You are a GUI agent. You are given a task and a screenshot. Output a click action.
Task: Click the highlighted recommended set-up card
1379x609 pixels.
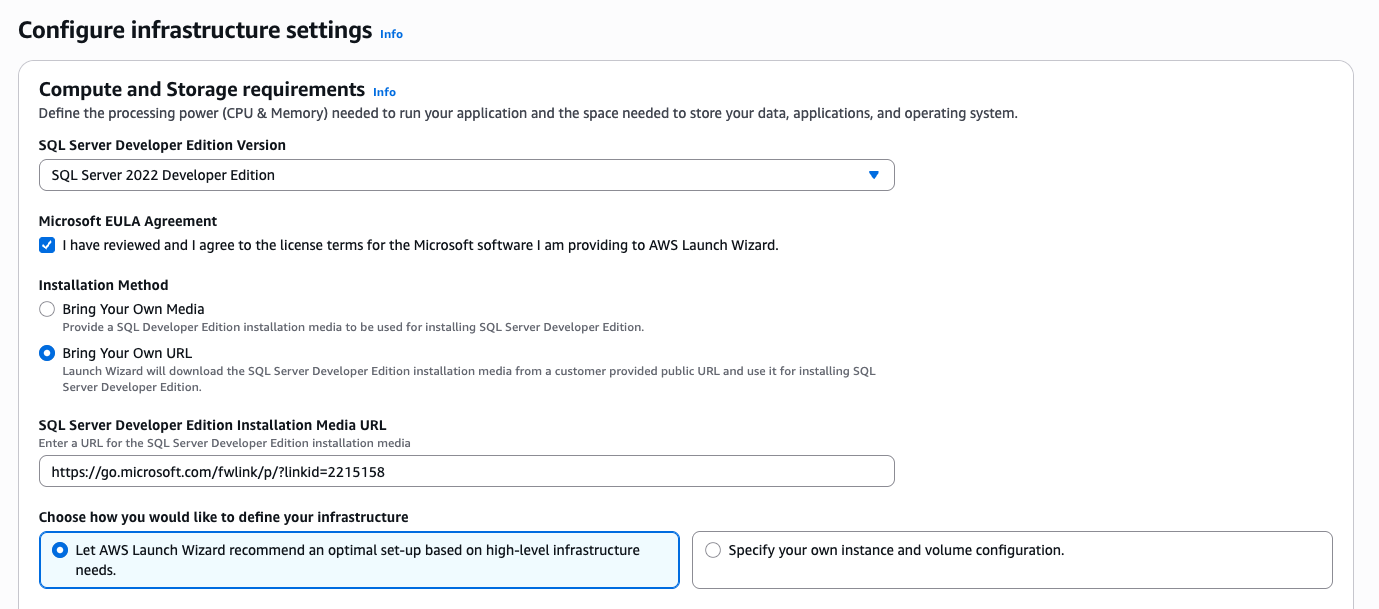pos(359,560)
